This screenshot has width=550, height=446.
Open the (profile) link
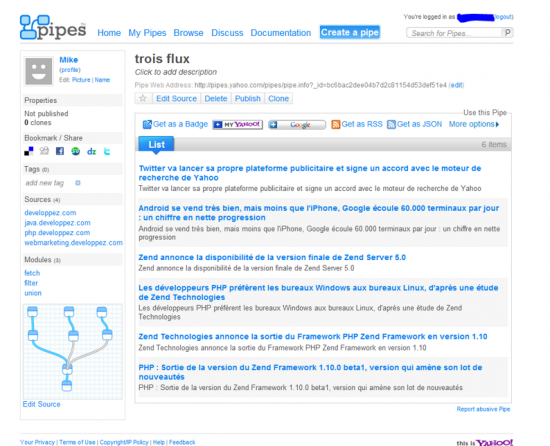(70, 70)
